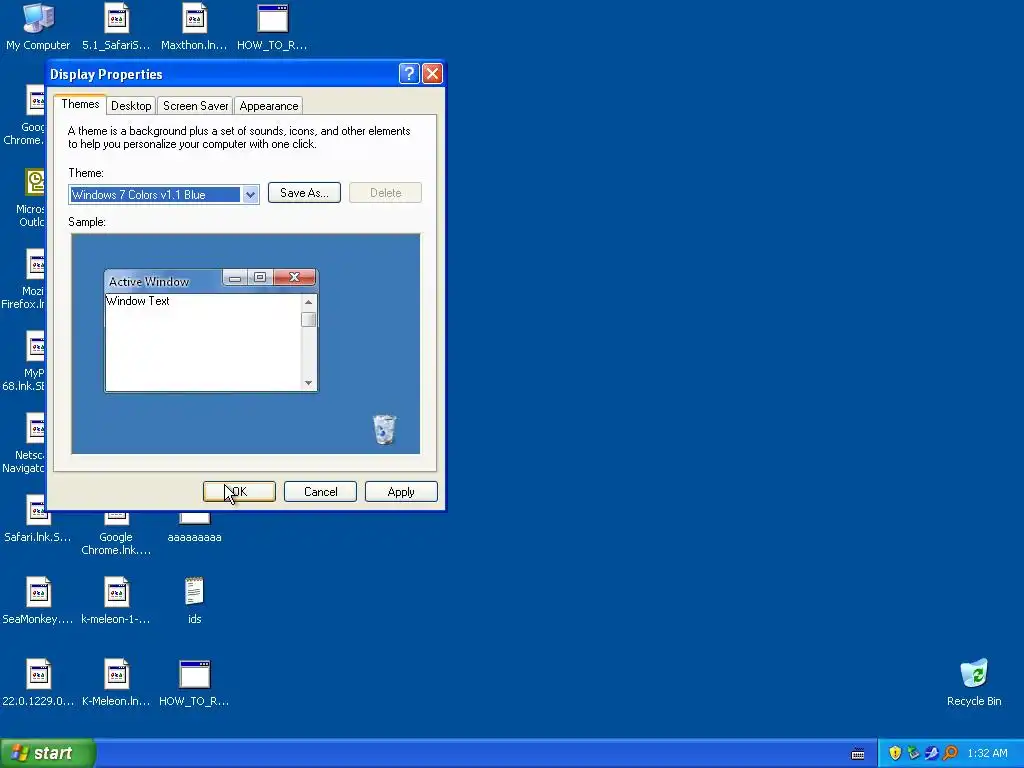Click the orange magnifier tray icon
The height and width of the screenshot is (768, 1024).
950,754
